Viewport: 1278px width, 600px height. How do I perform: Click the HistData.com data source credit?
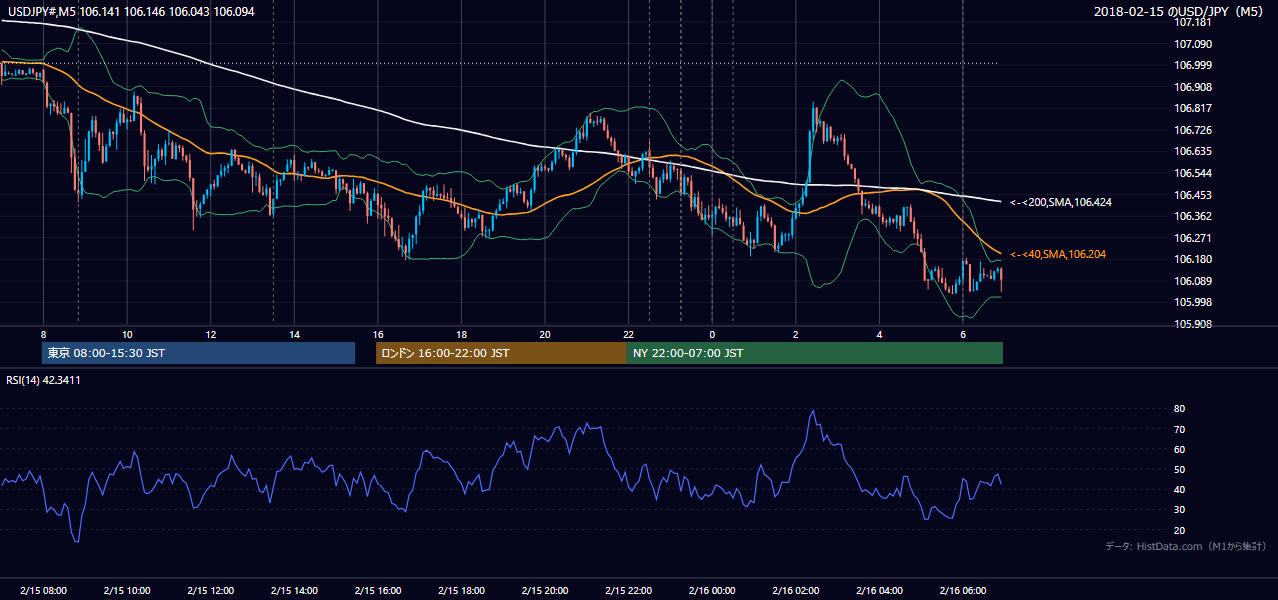coord(1186,546)
